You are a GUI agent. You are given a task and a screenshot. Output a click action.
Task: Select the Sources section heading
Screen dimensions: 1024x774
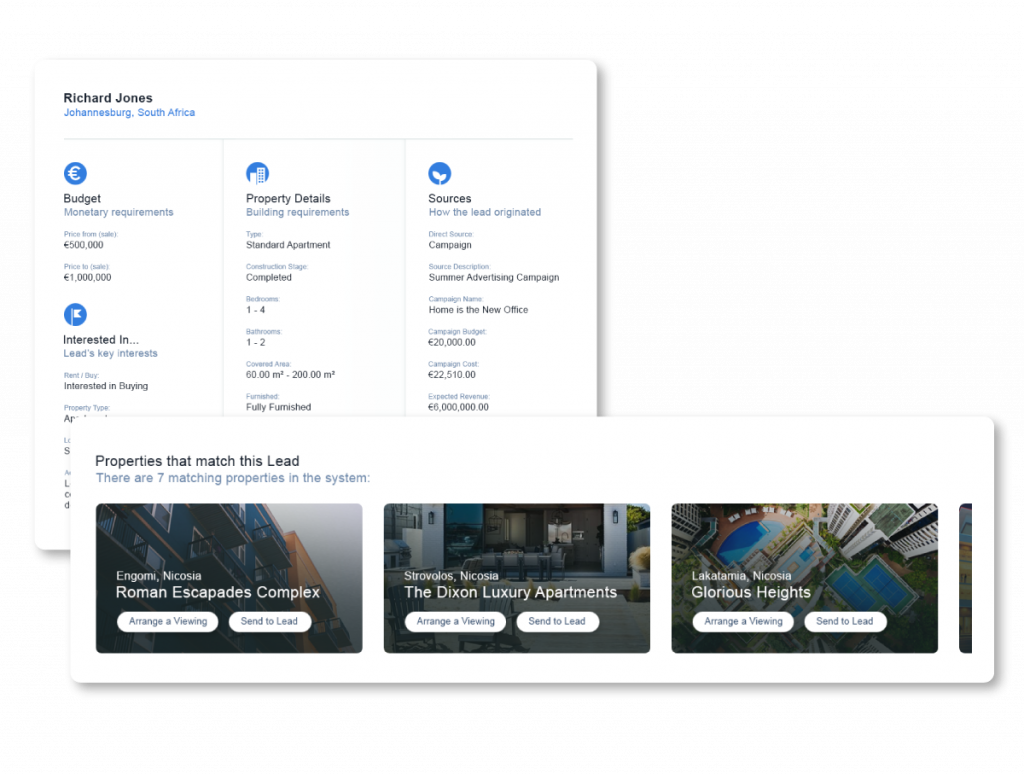coord(449,199)
